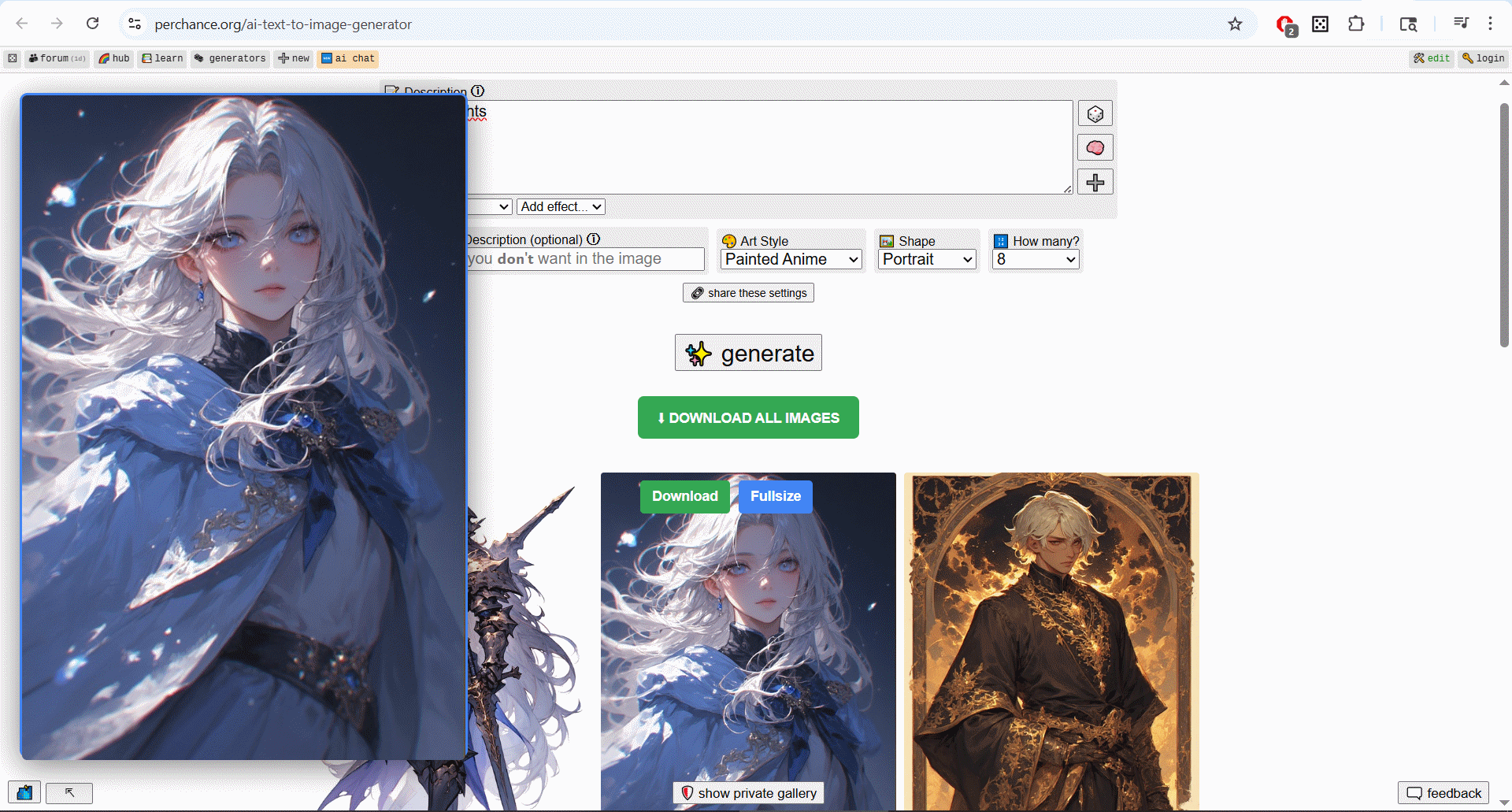1512x812 pixels.
Task: Click the dice randomize description icon
Action: click(1095, 114)
